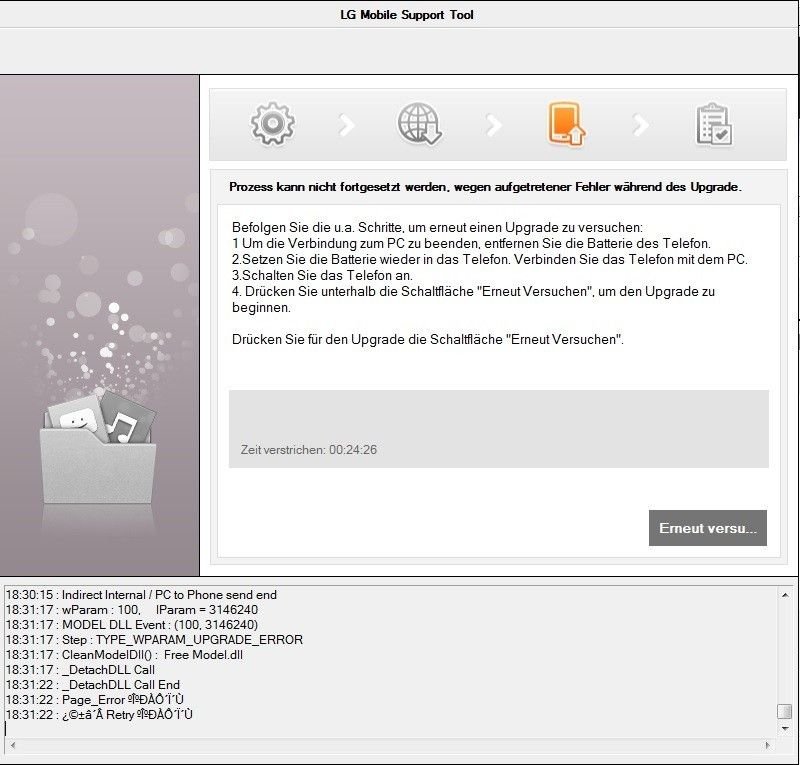
Task: Click horizontal log scrollbar left arrow
Action: [x=12, y=746]
